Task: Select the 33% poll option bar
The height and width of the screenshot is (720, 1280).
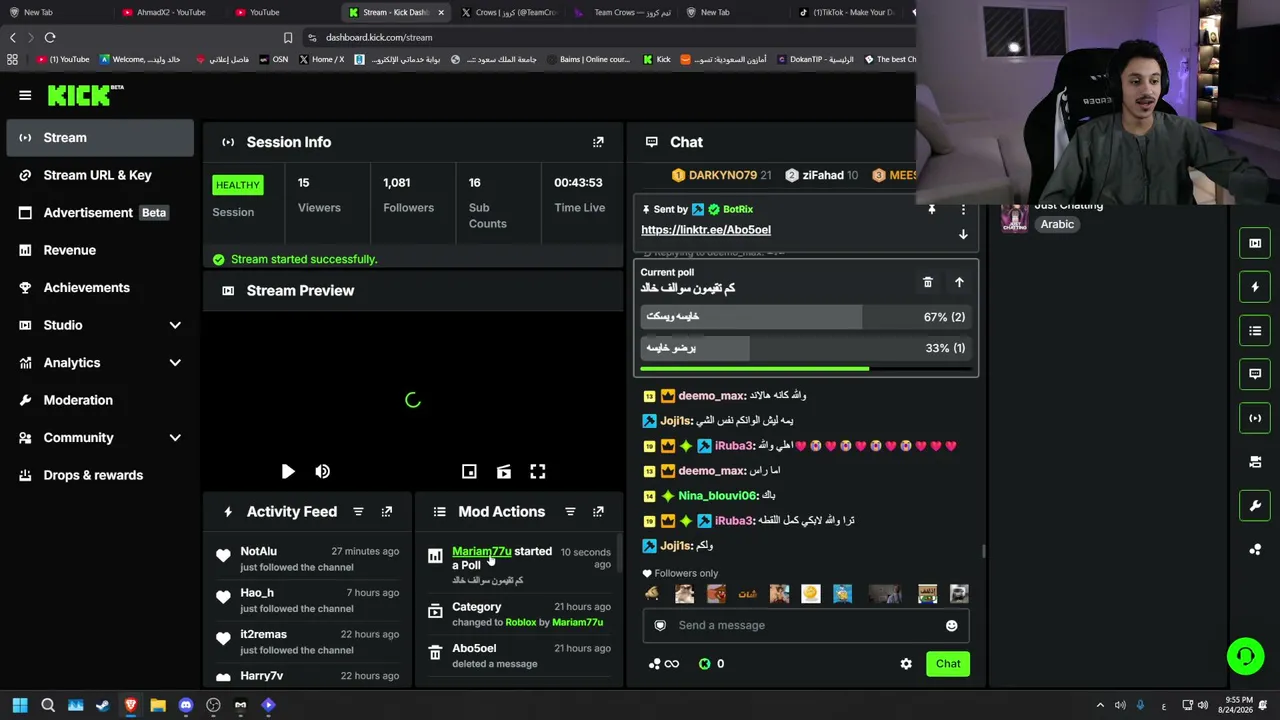Action: tap(806, 348)
